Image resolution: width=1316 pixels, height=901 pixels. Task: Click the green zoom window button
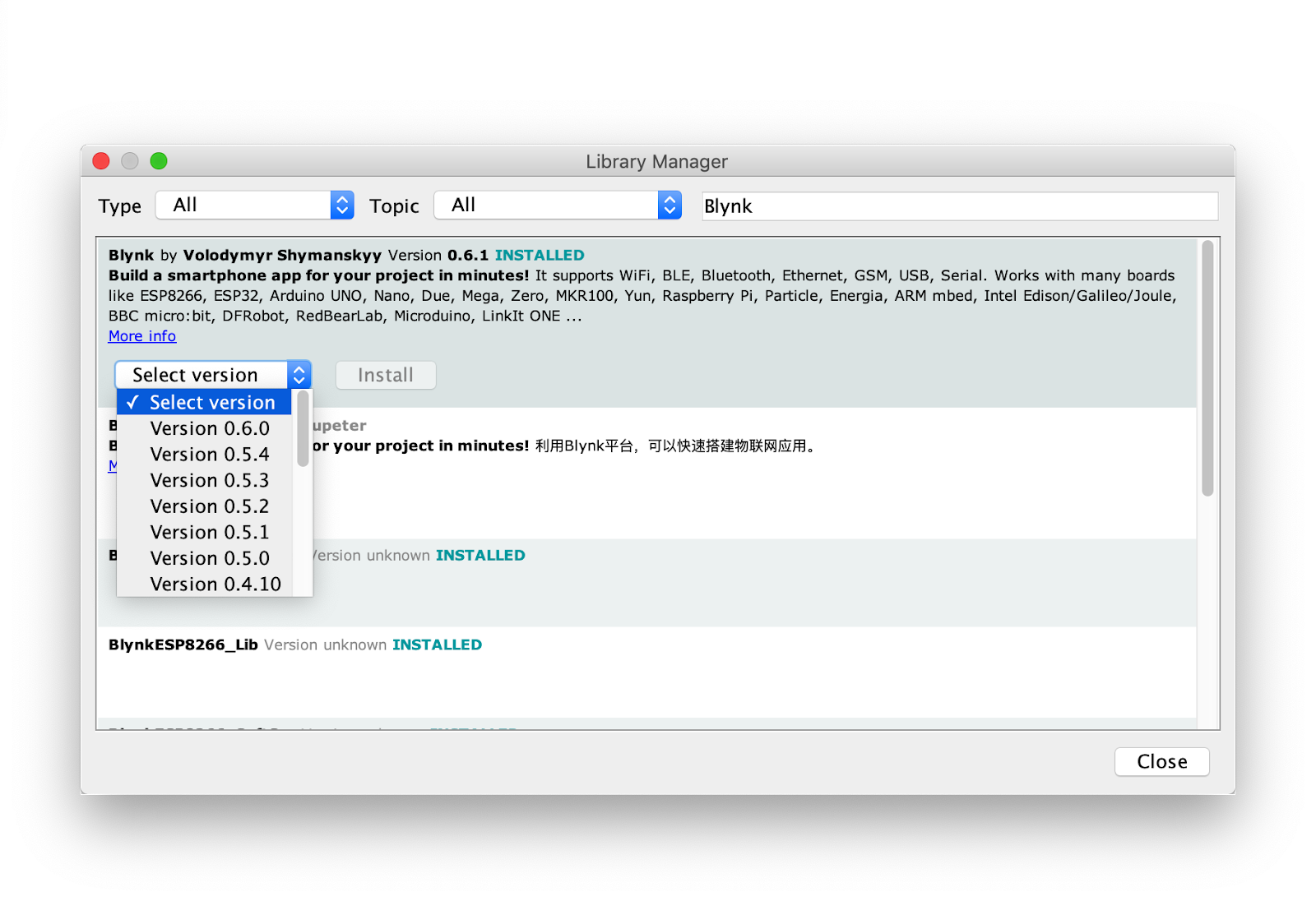pos(159,161)
